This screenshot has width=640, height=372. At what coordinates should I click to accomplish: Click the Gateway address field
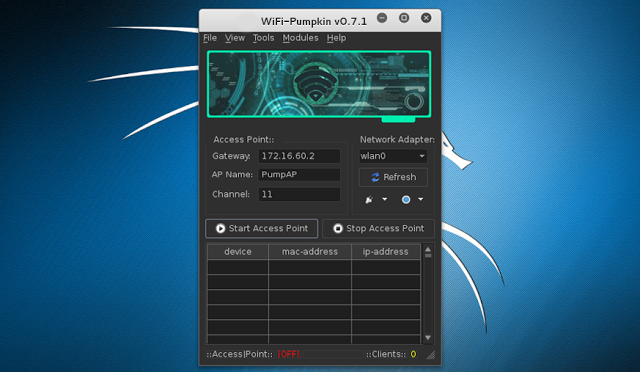point(299,156)
